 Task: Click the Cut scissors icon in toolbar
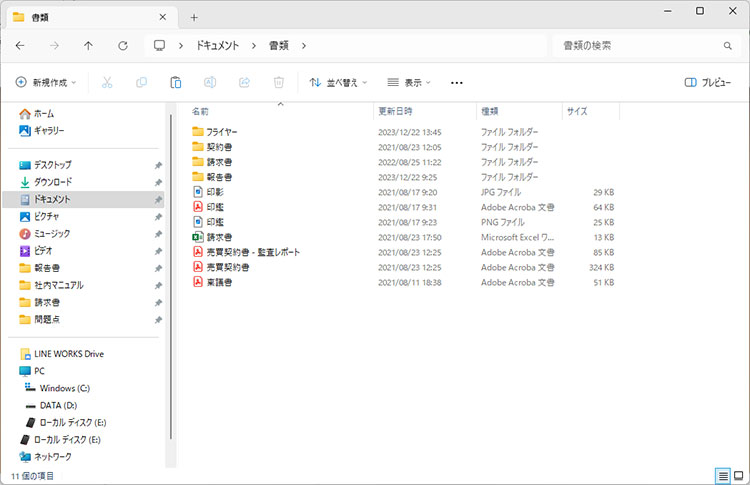(x=108, y=83)
